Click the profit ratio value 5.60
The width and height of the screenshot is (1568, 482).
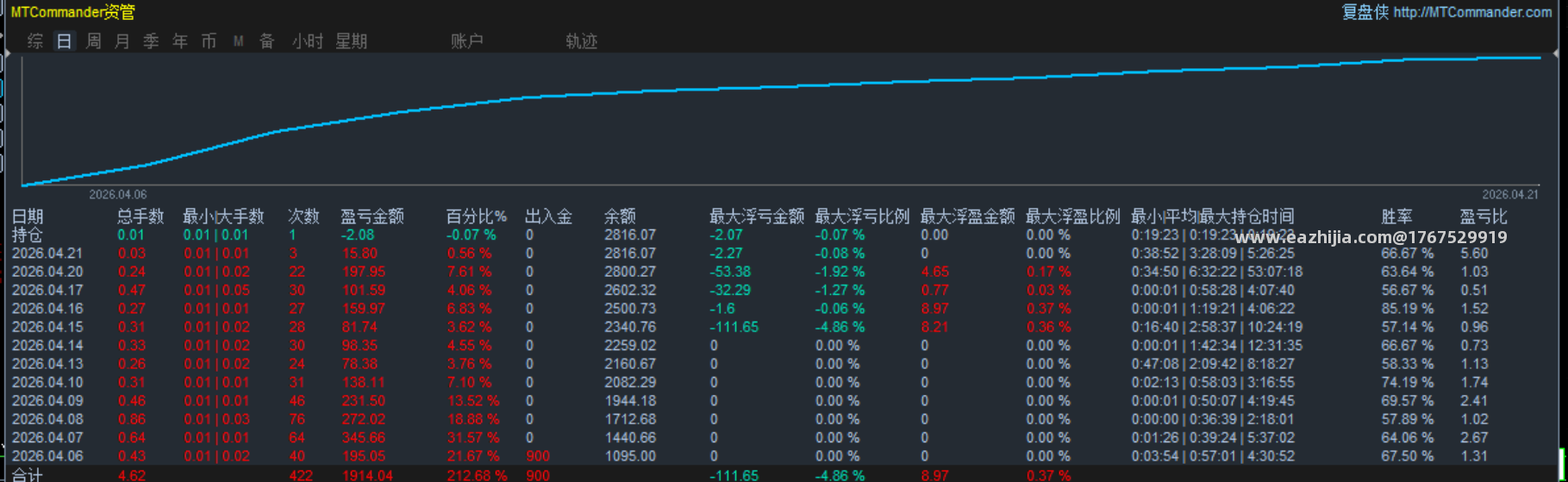1474,254
